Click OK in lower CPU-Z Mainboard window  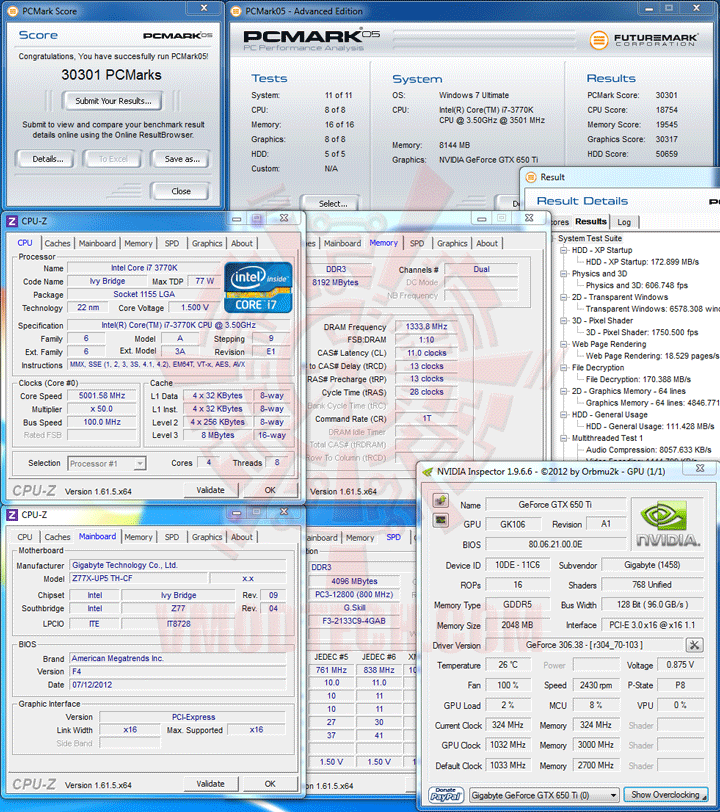(270, 784)
